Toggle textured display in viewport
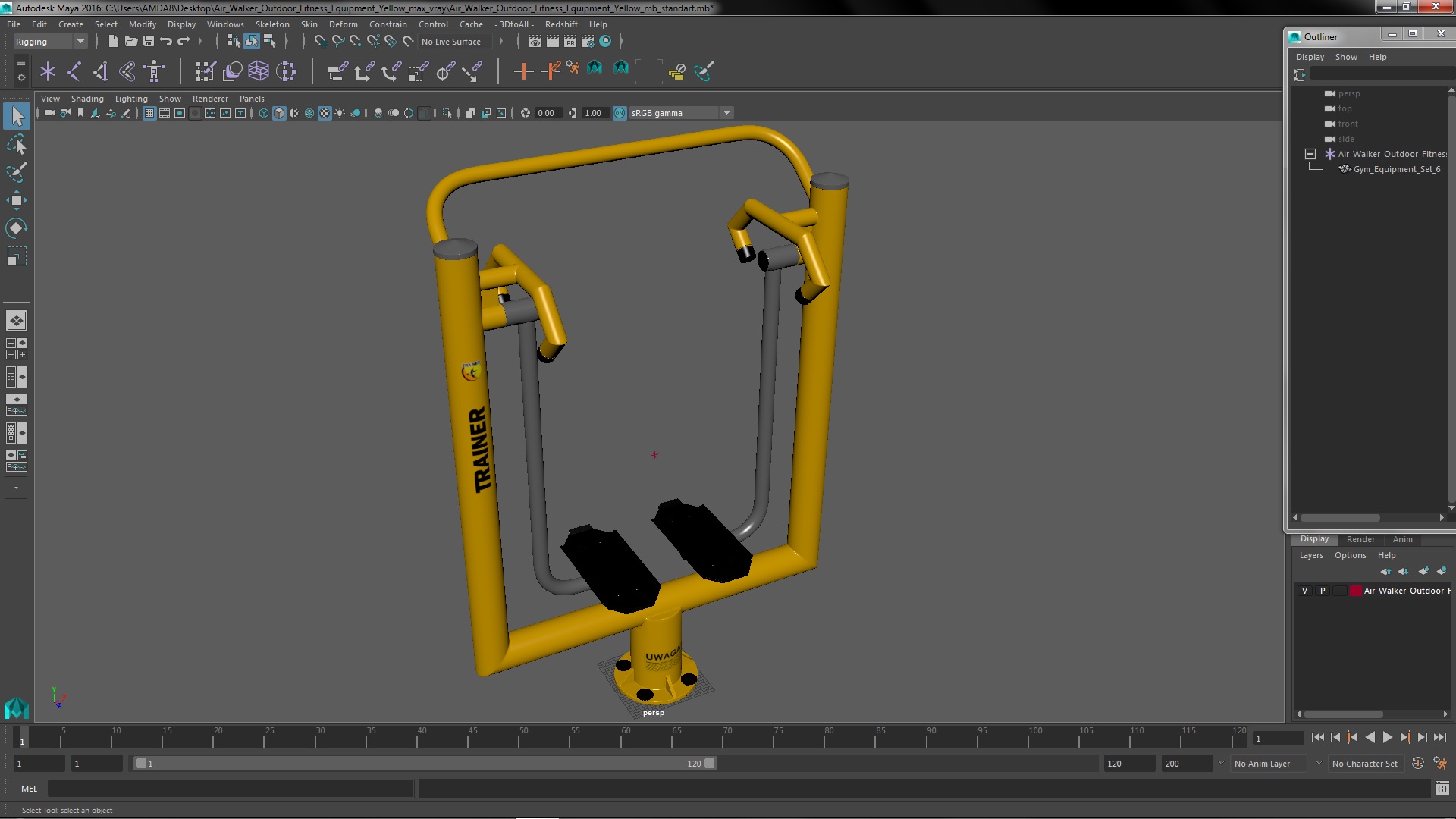Viewport: 1456px width, 819px height. (x=325, y=113)
